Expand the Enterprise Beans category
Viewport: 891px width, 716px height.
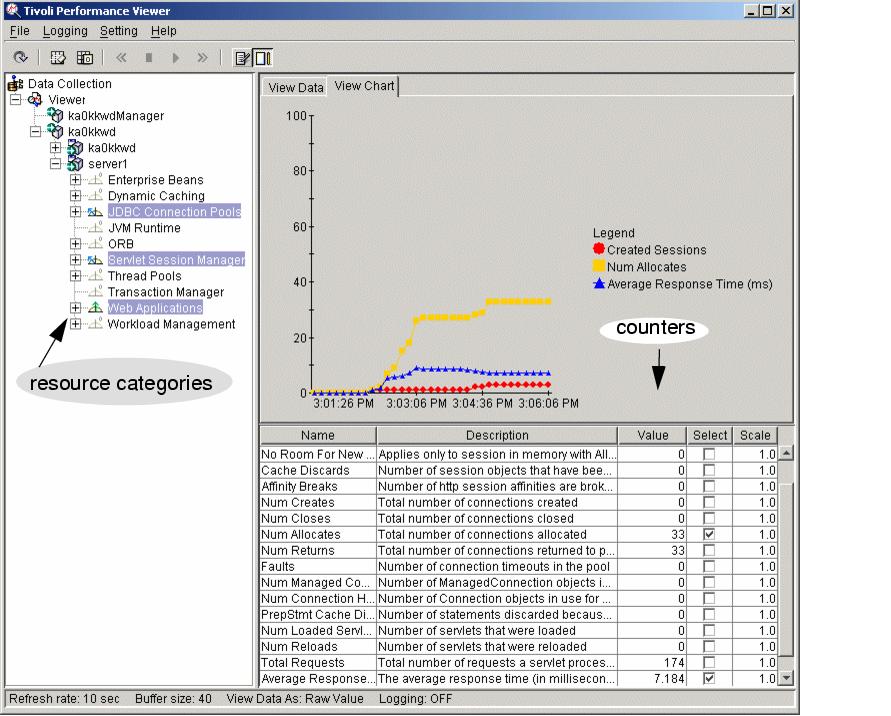[x=75, y=180]
